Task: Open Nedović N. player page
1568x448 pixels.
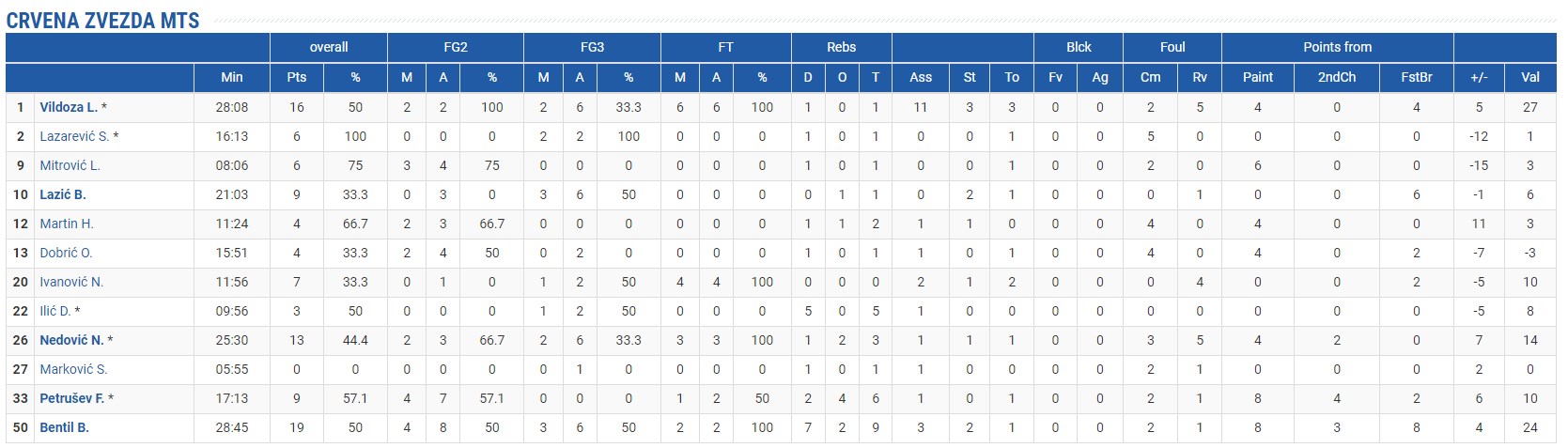Action: pos(71,340)
